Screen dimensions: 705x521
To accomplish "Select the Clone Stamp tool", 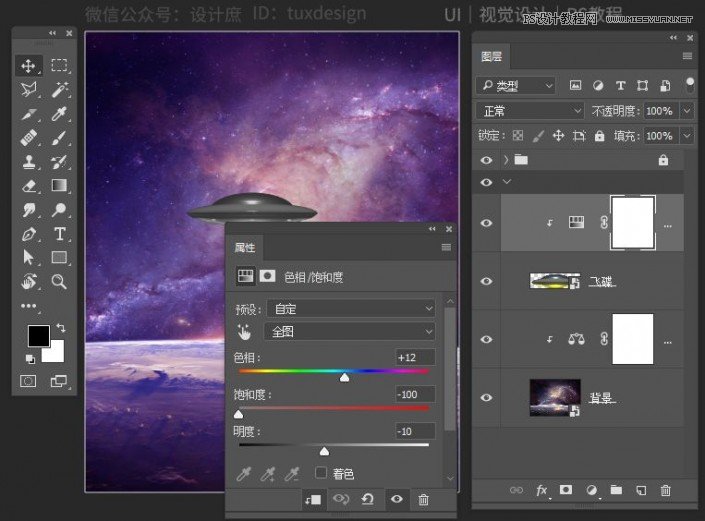I will click(28, 161).
